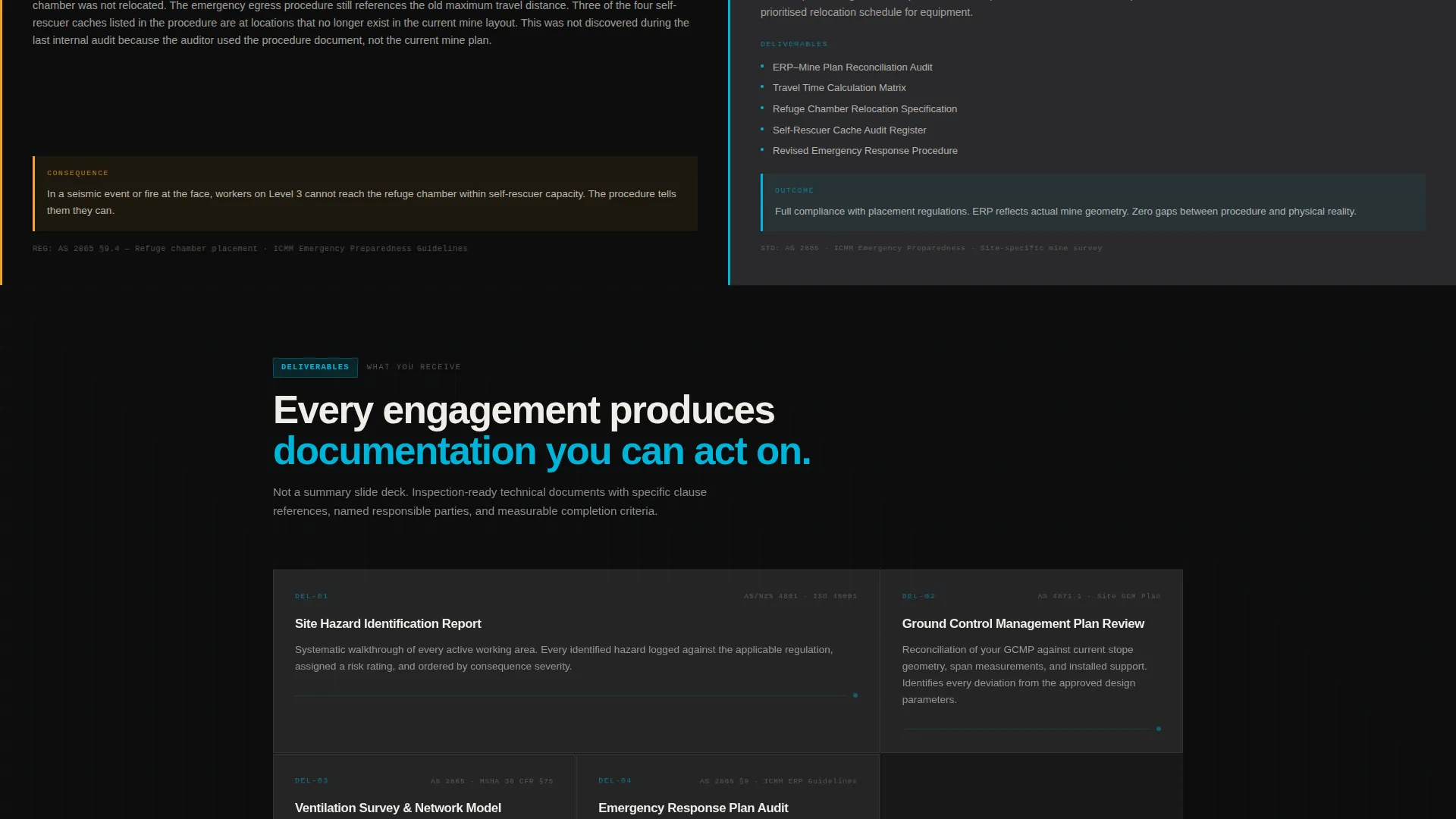The height and width of the screenshot is (819, 1456).
Task: Click 'Self-Rescuer Cache Audit Register' list item
Action: [x=849, y=130]
